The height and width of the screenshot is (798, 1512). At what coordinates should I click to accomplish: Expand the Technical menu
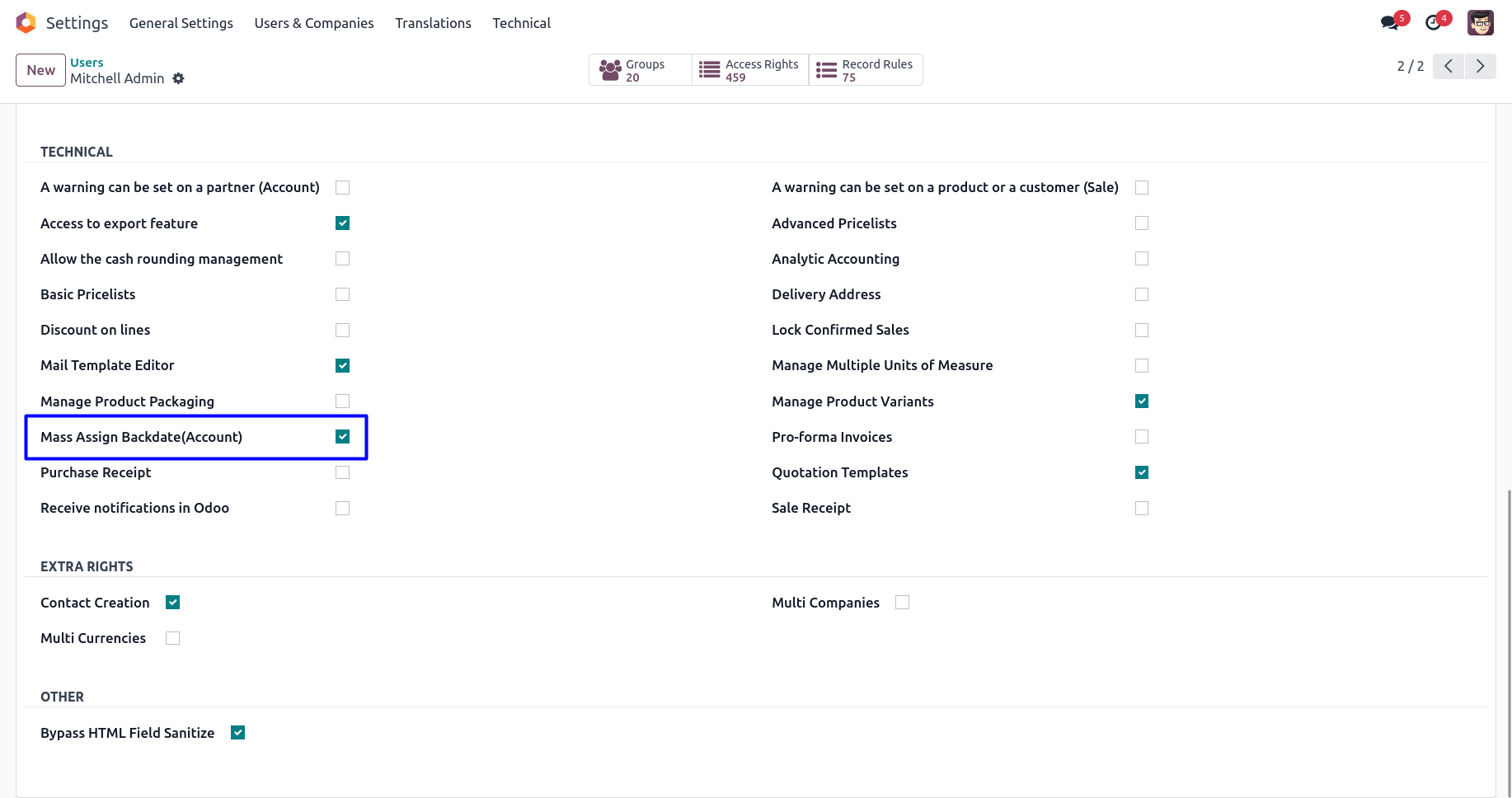(x=521, y=23)
